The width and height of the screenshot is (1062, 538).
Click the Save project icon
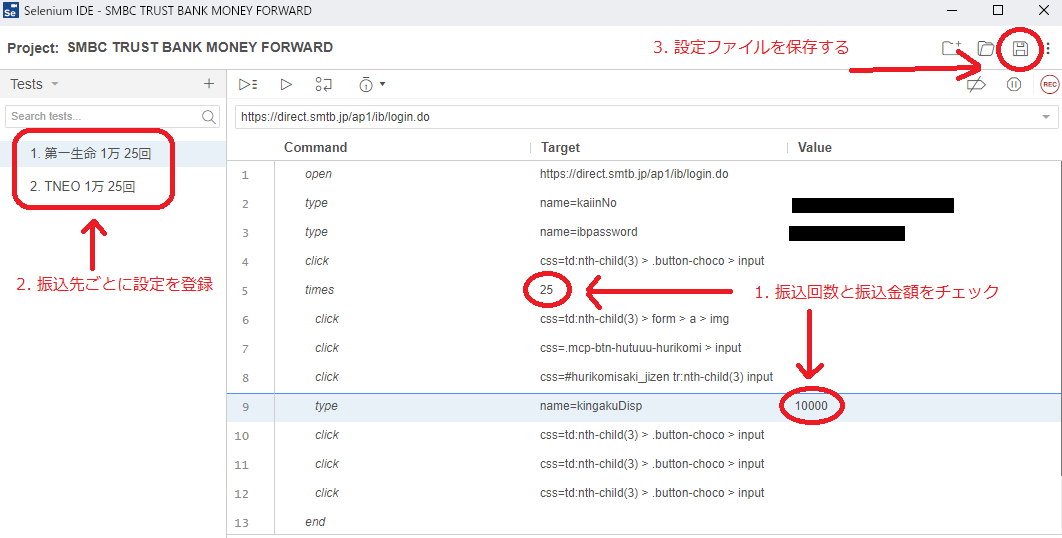pyautogui.click(x=1020, y=48)
